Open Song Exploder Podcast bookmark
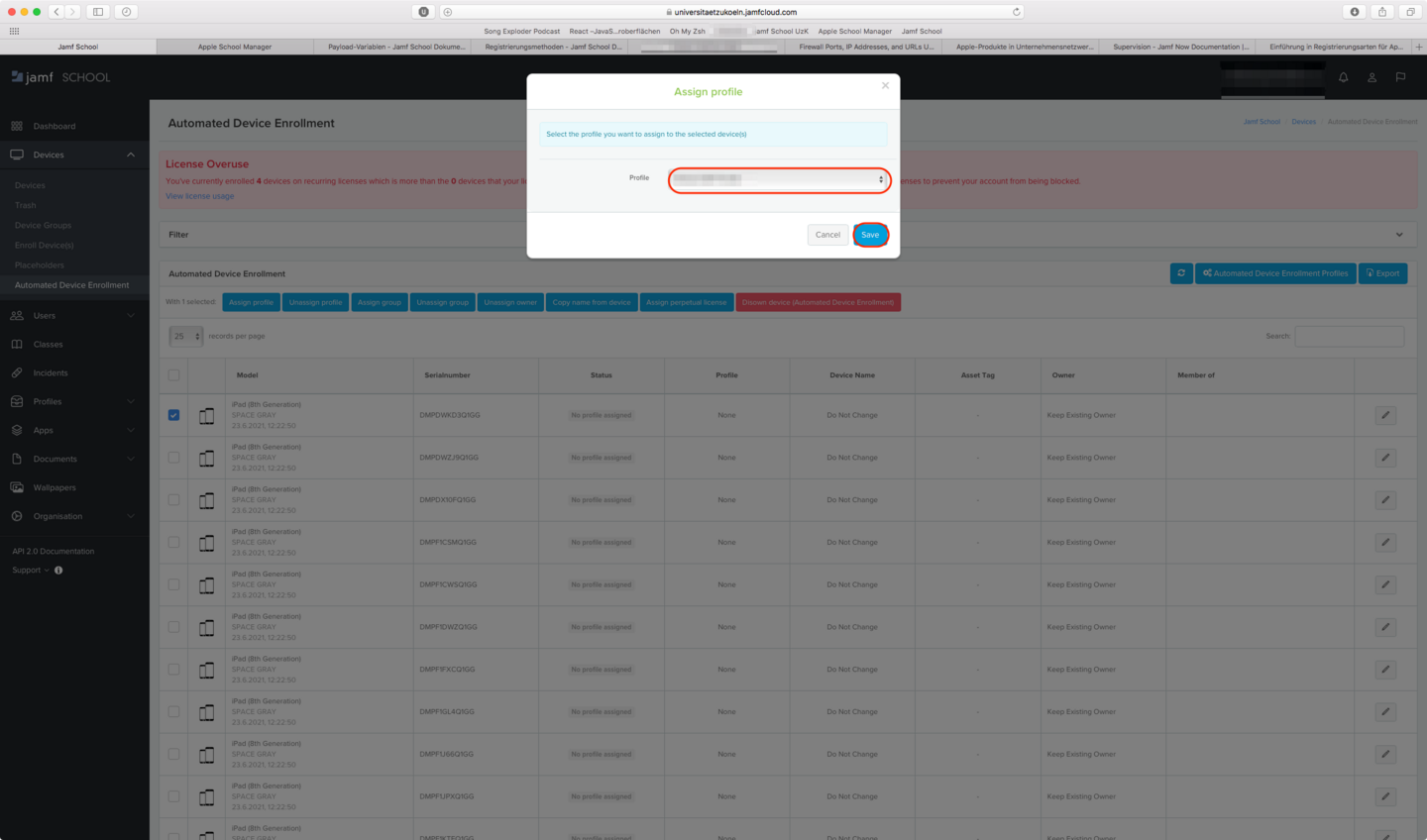 pyautogui.click(x=522, y=31)
